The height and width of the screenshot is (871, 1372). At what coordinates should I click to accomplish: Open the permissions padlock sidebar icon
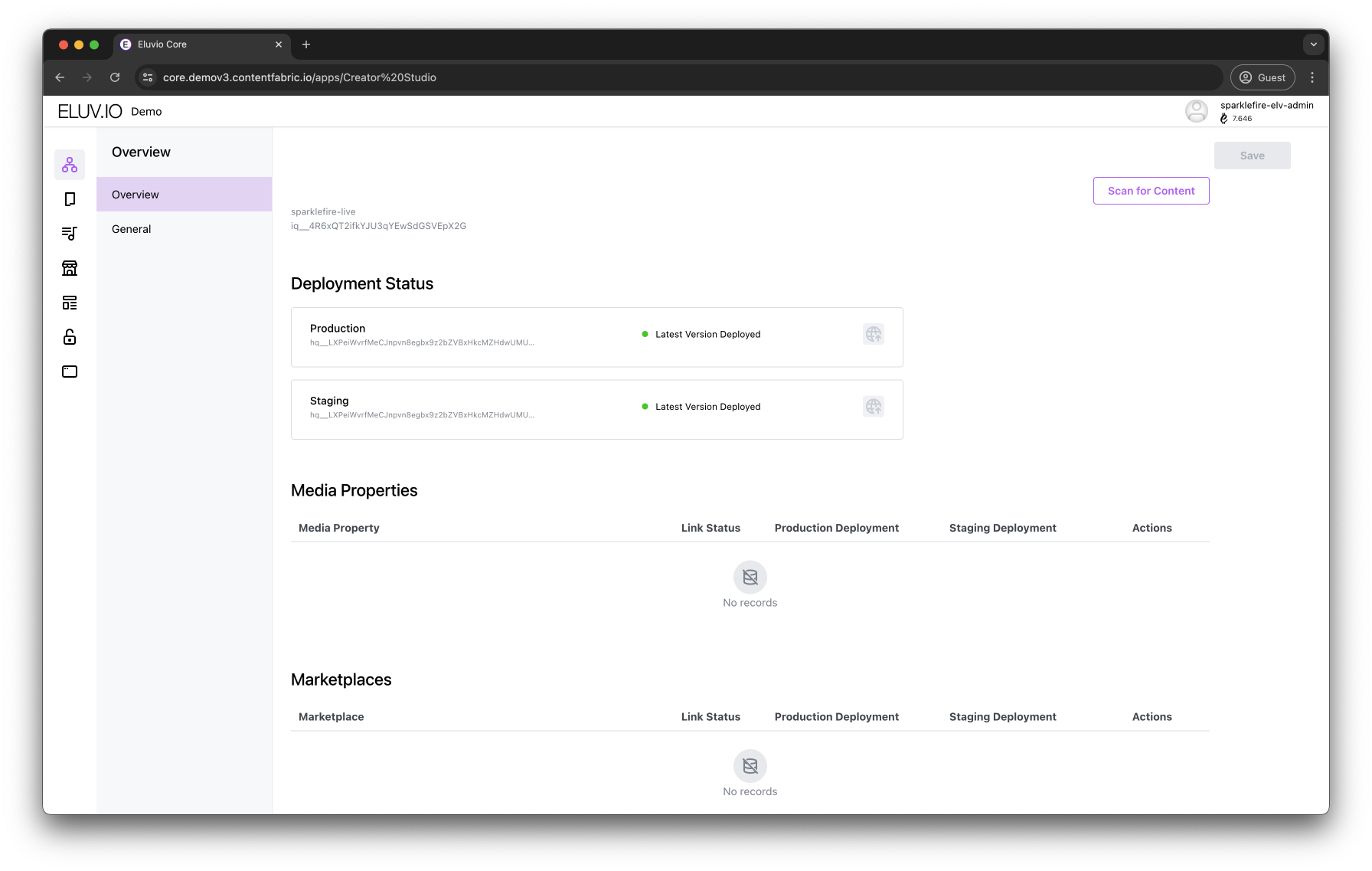point(70,337)
